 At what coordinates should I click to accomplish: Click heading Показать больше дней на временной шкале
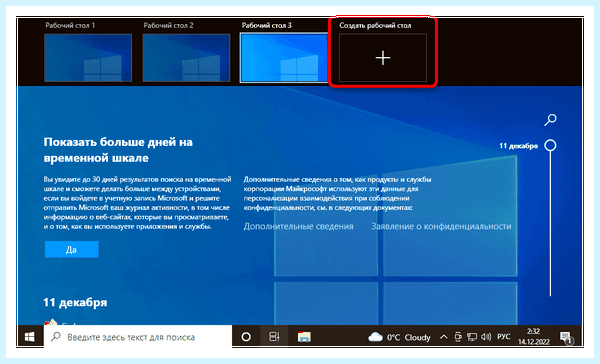click(x=118, y=150)
